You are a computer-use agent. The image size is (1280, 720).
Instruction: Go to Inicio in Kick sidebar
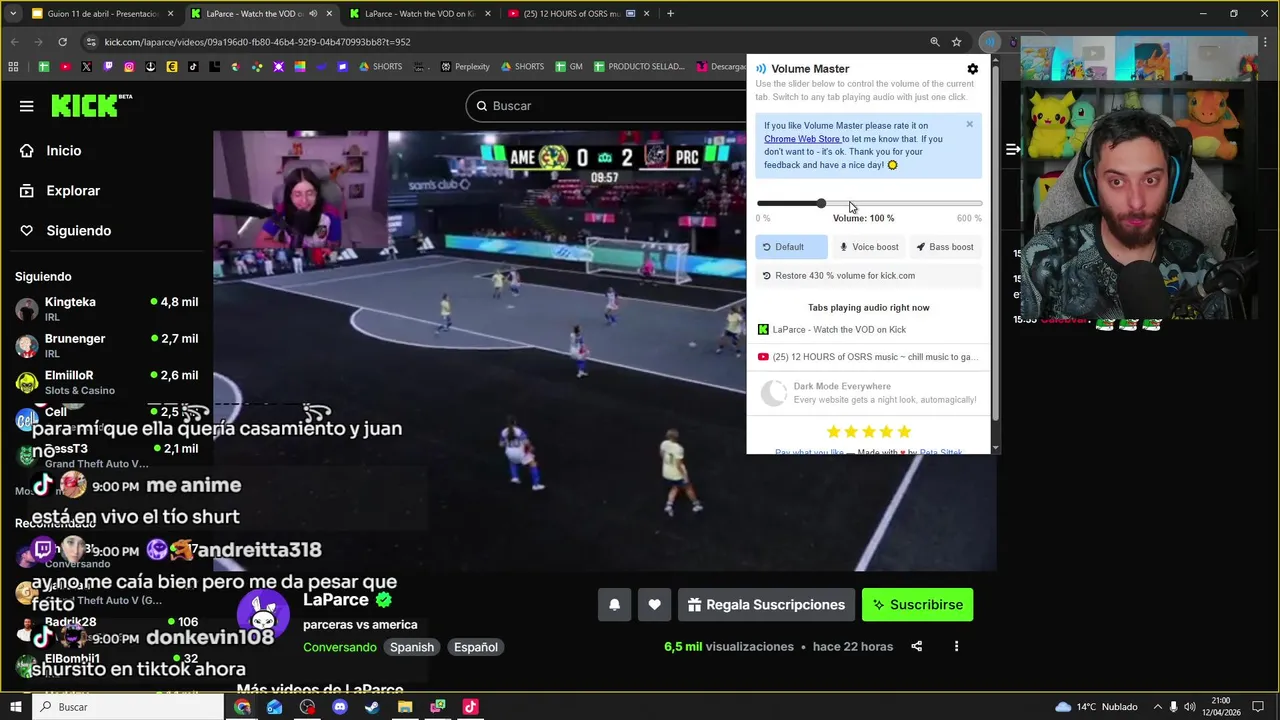(64, 151)
